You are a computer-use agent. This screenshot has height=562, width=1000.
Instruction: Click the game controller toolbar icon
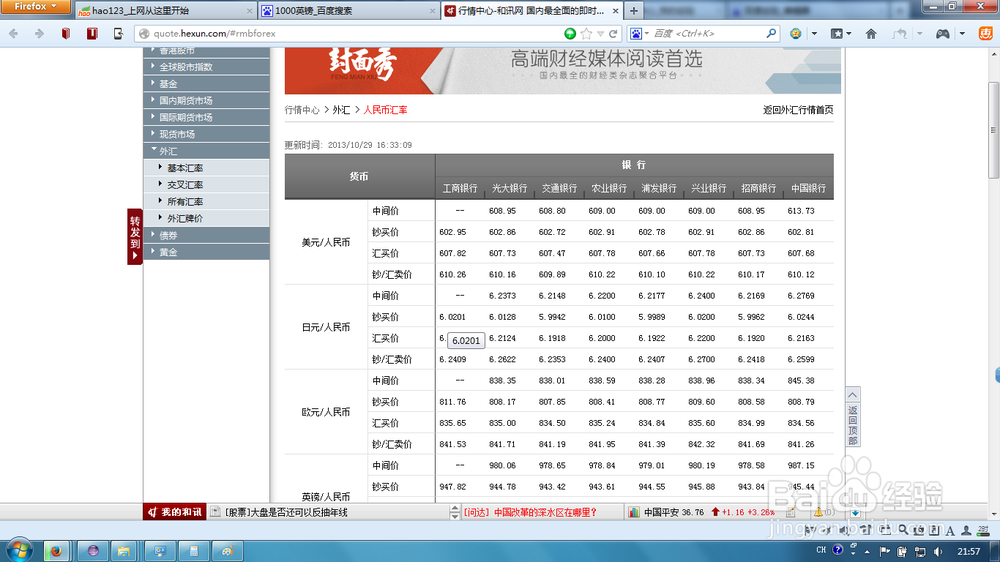coord(942,33)
